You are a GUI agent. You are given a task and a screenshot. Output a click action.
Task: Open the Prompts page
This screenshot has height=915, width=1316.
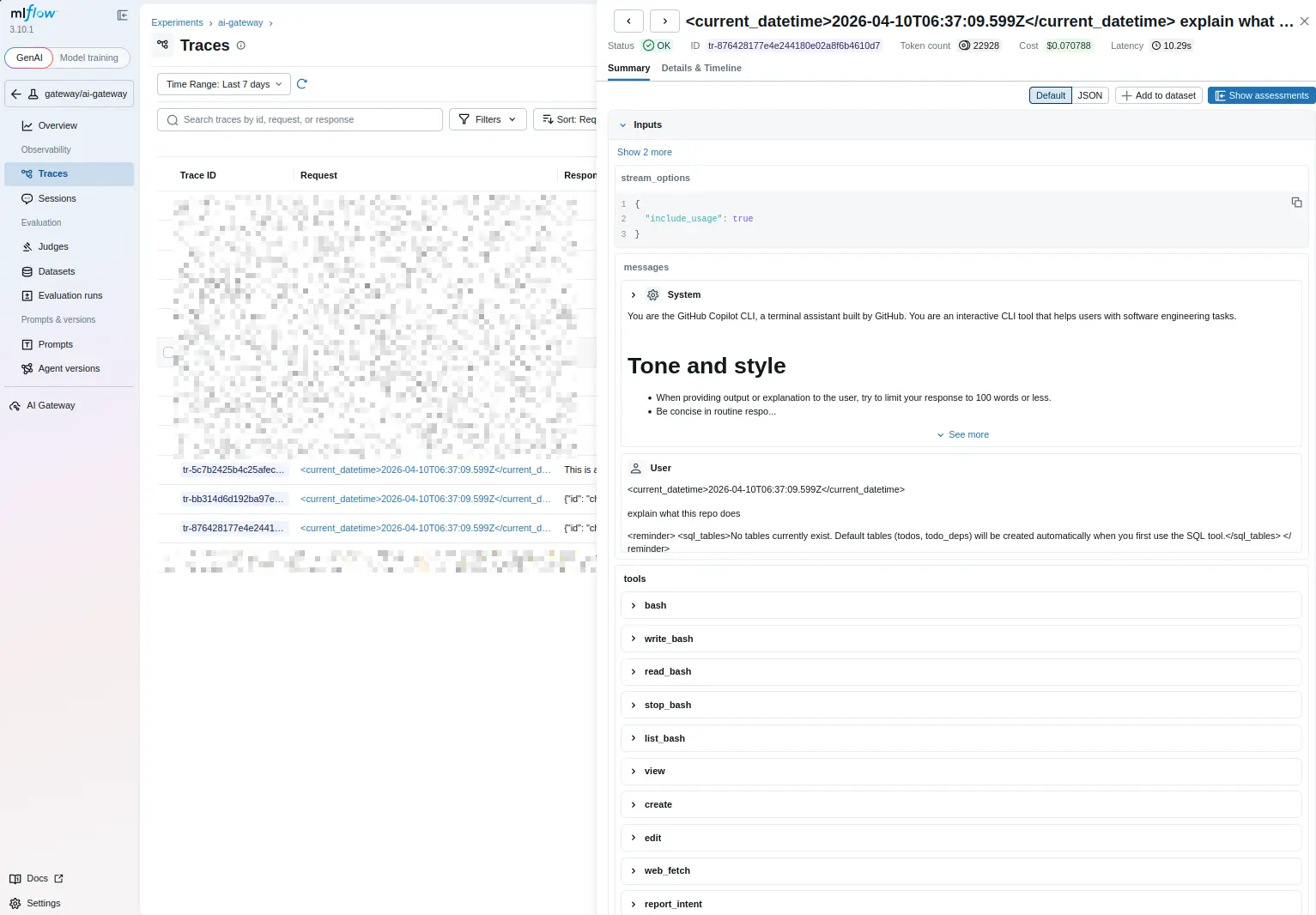[x=55, y=344]
